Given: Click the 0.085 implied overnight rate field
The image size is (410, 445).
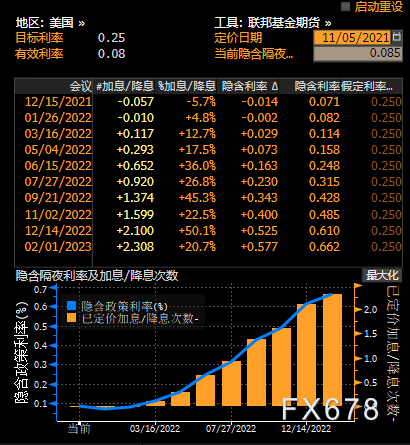Looking at the screenshot, I should point(358,53).
